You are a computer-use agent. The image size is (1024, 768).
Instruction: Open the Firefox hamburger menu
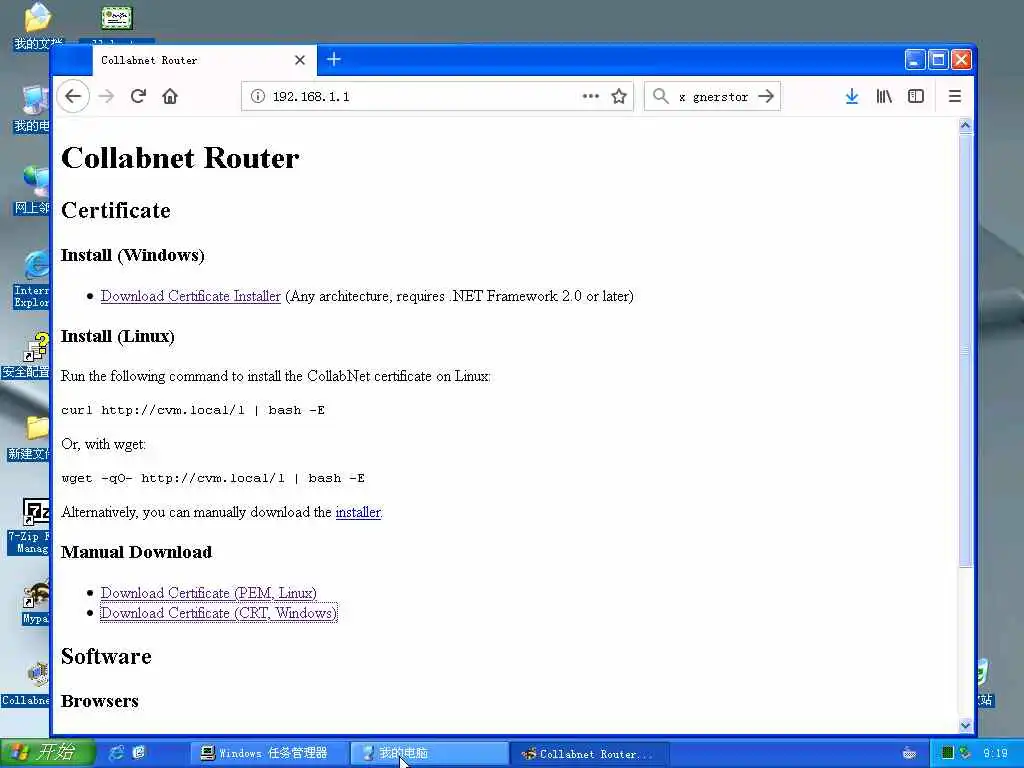click(954, 97)
